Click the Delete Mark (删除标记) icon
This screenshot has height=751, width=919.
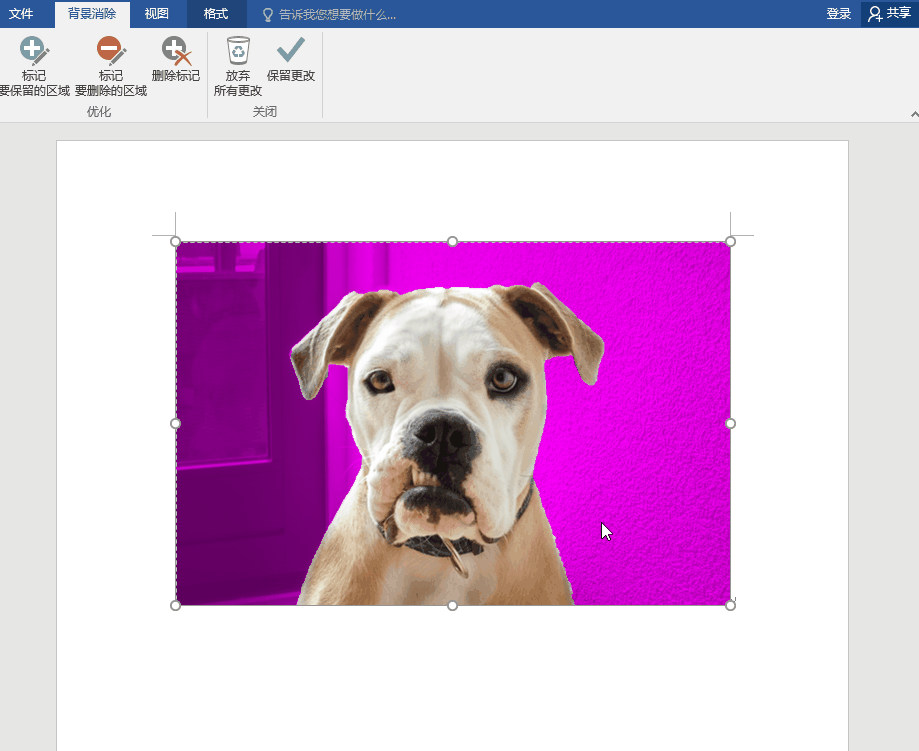click(x=176, y=59)
